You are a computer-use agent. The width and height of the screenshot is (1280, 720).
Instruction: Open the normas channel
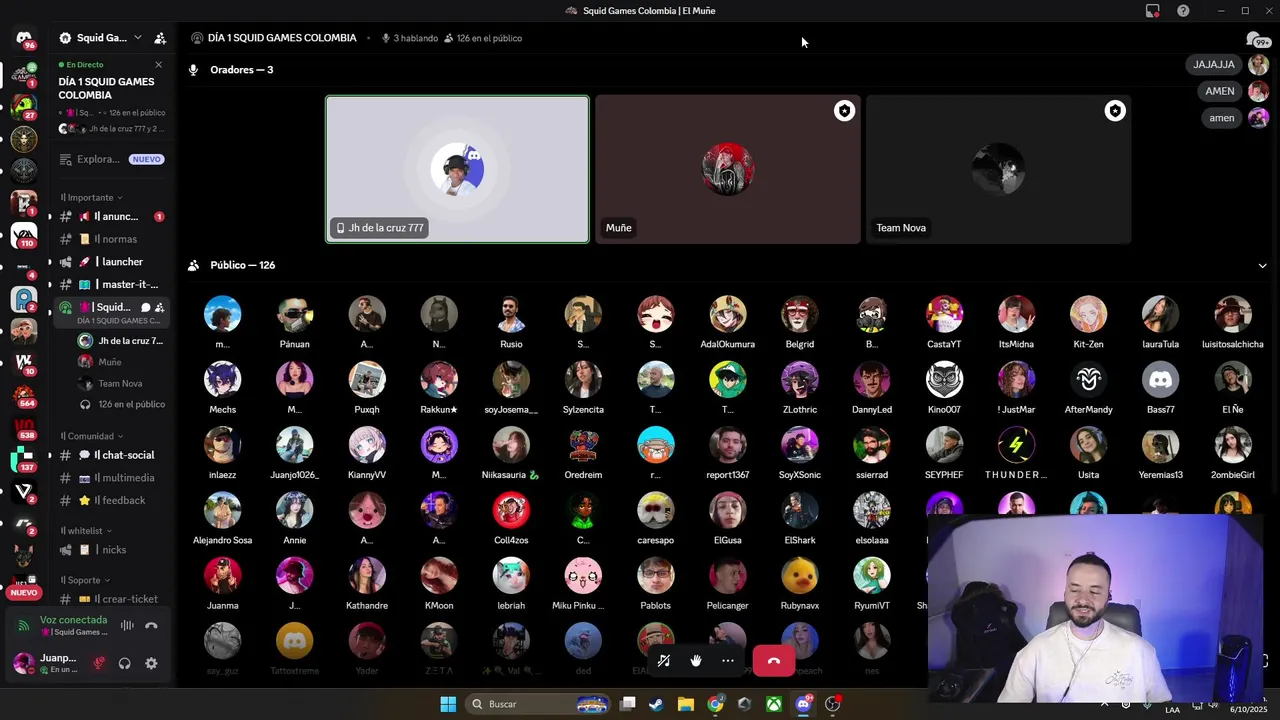(111, 239)
